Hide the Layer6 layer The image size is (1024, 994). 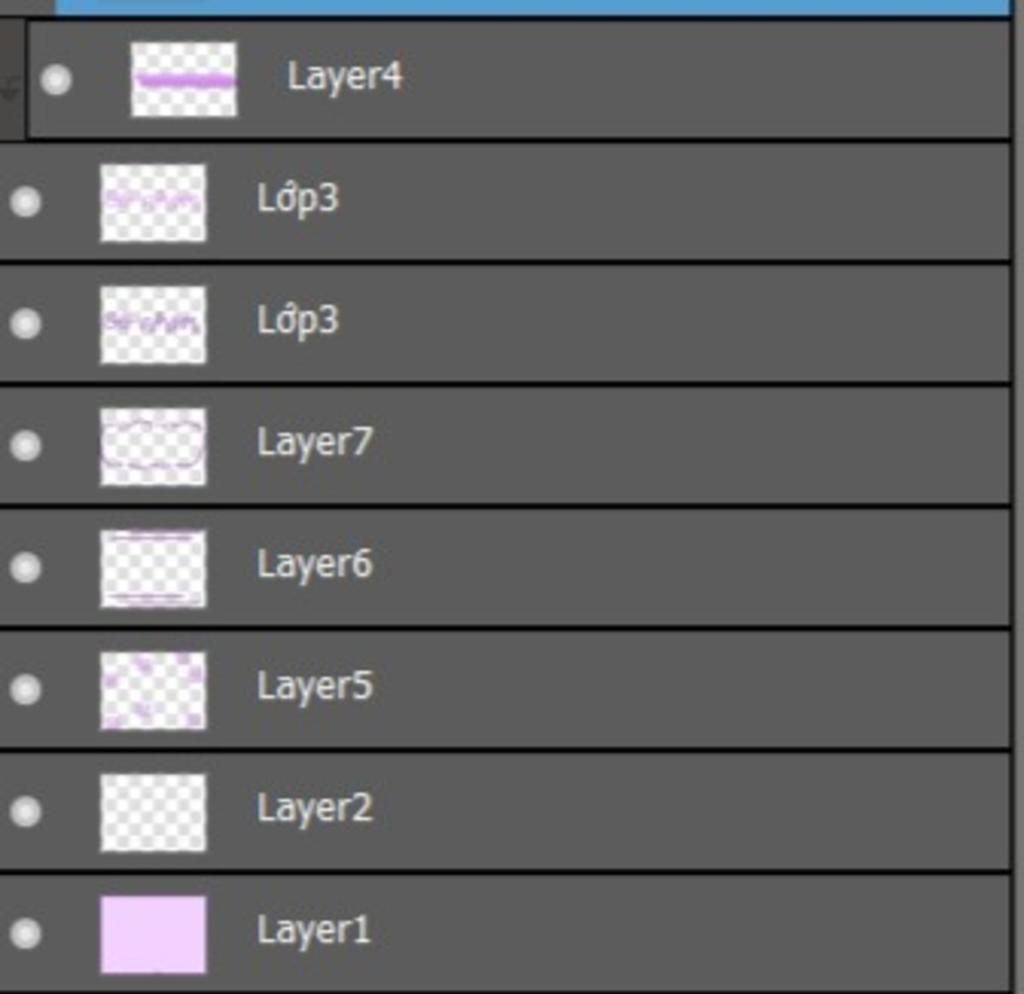pos(25,567)
